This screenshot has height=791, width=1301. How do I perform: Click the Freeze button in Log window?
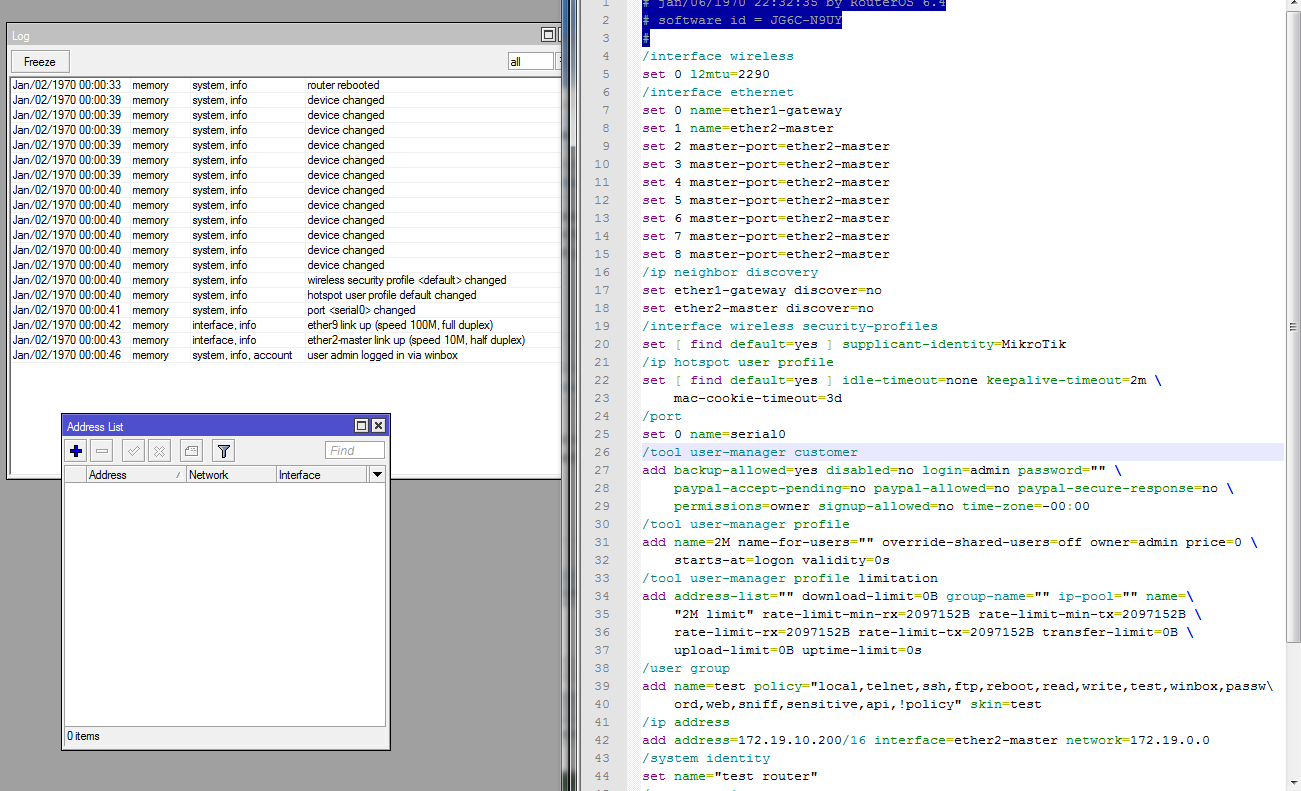(40, 62)
